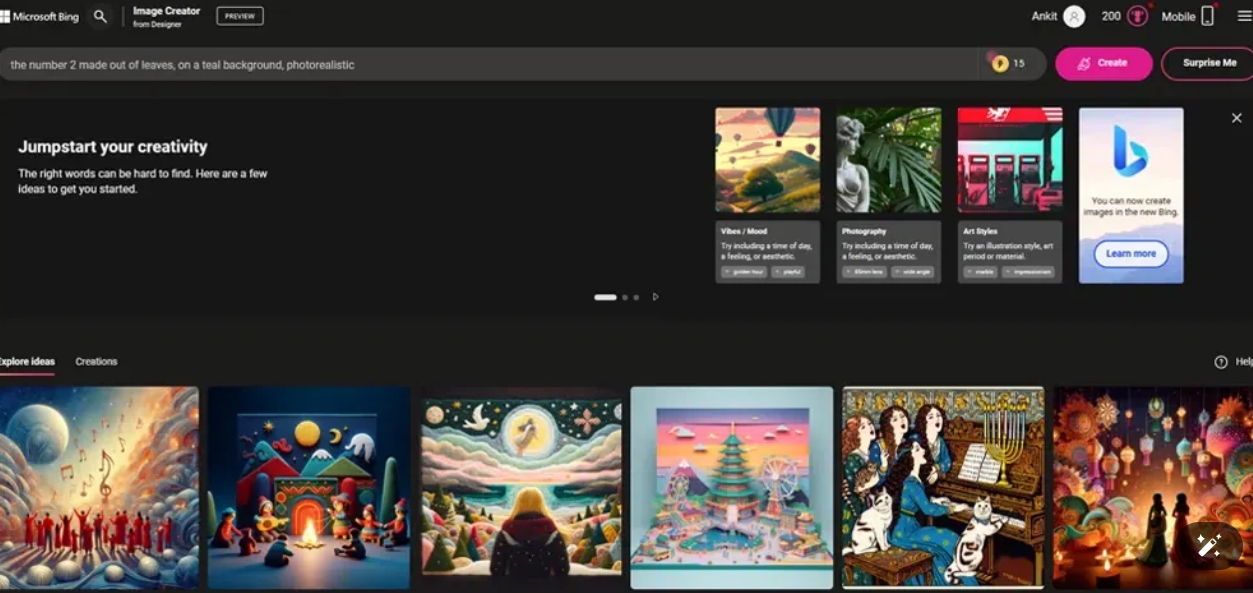This screenshot has height=593, width=1253.
Task: Click the Ankit profile avatar
Action: point(1073,16)
